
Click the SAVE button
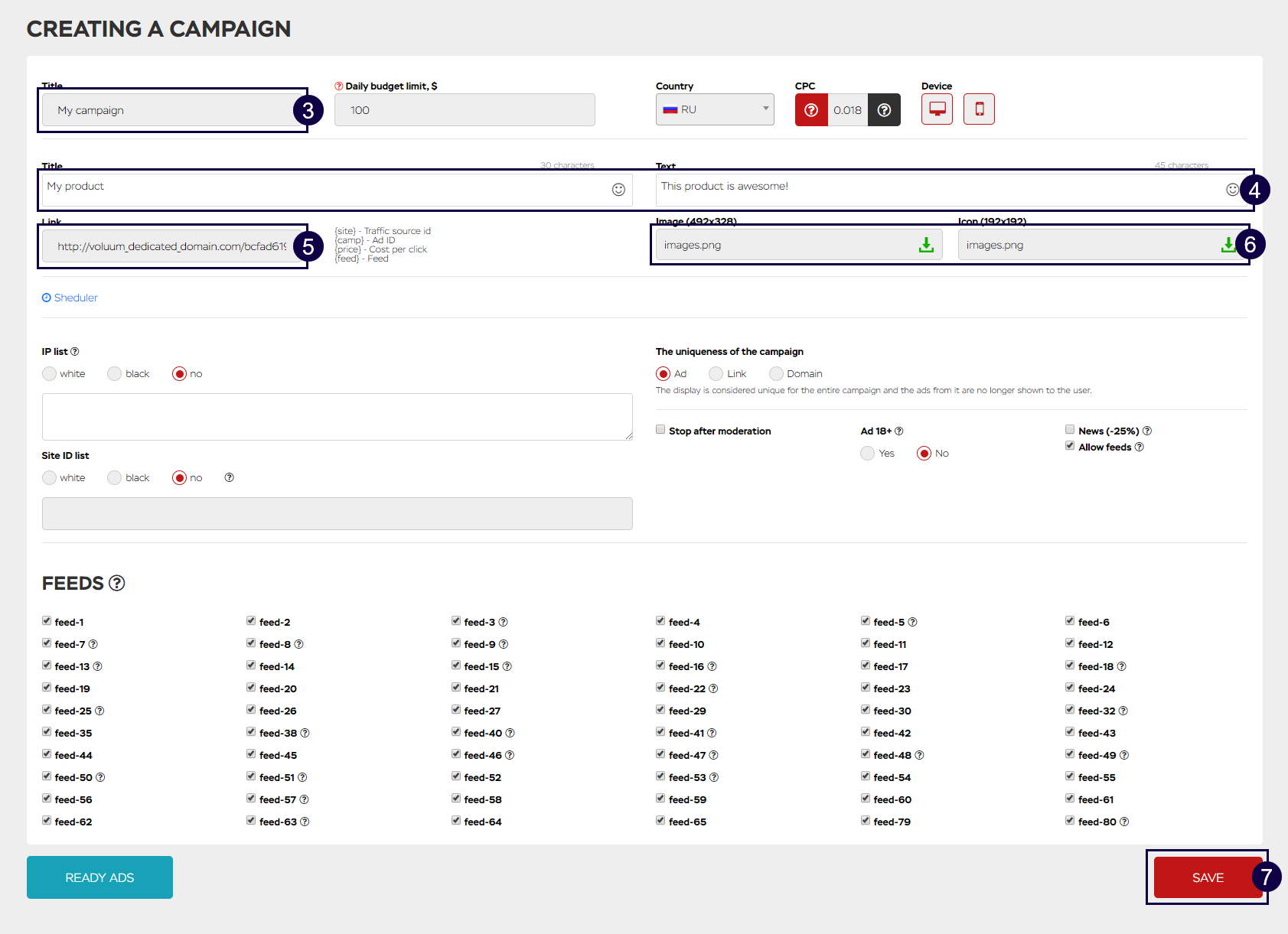tap(1207, 877)
